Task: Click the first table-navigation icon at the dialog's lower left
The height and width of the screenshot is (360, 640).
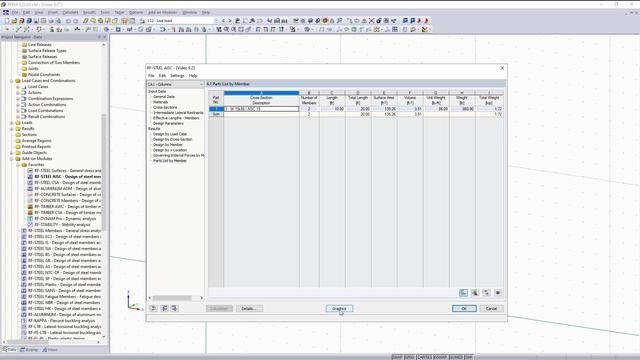Action: coord(153,308)
